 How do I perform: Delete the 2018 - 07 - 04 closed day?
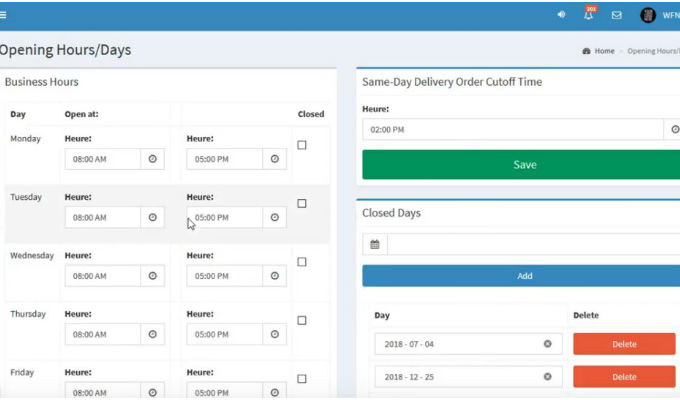(624, 344)
